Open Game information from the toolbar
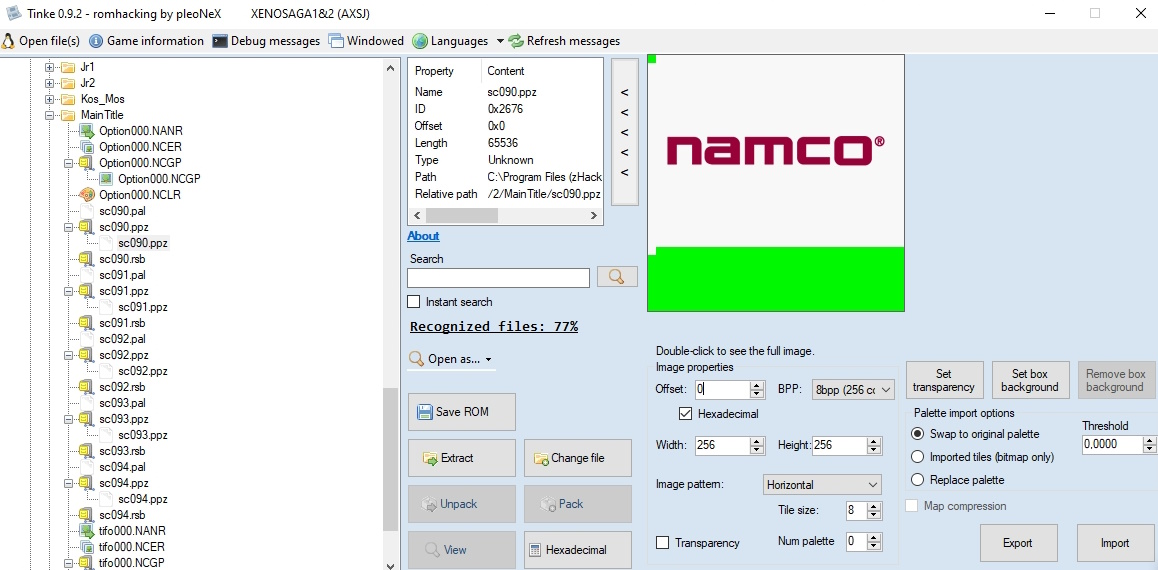Screen dimensions: 1158x570 click(146, 41)
